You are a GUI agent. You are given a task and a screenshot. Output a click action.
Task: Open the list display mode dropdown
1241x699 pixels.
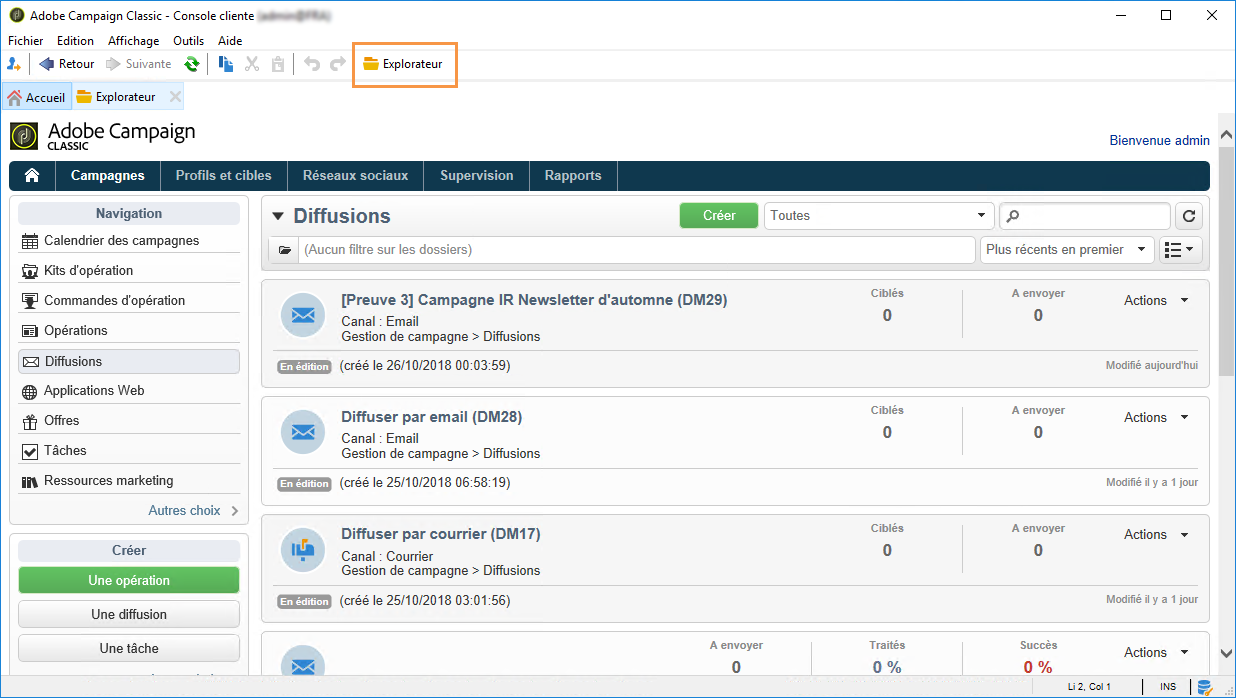[x=1181, y=250]
